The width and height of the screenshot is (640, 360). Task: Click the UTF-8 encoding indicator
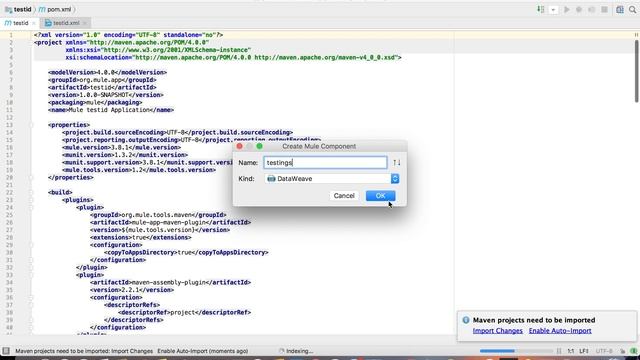(604, 351)
